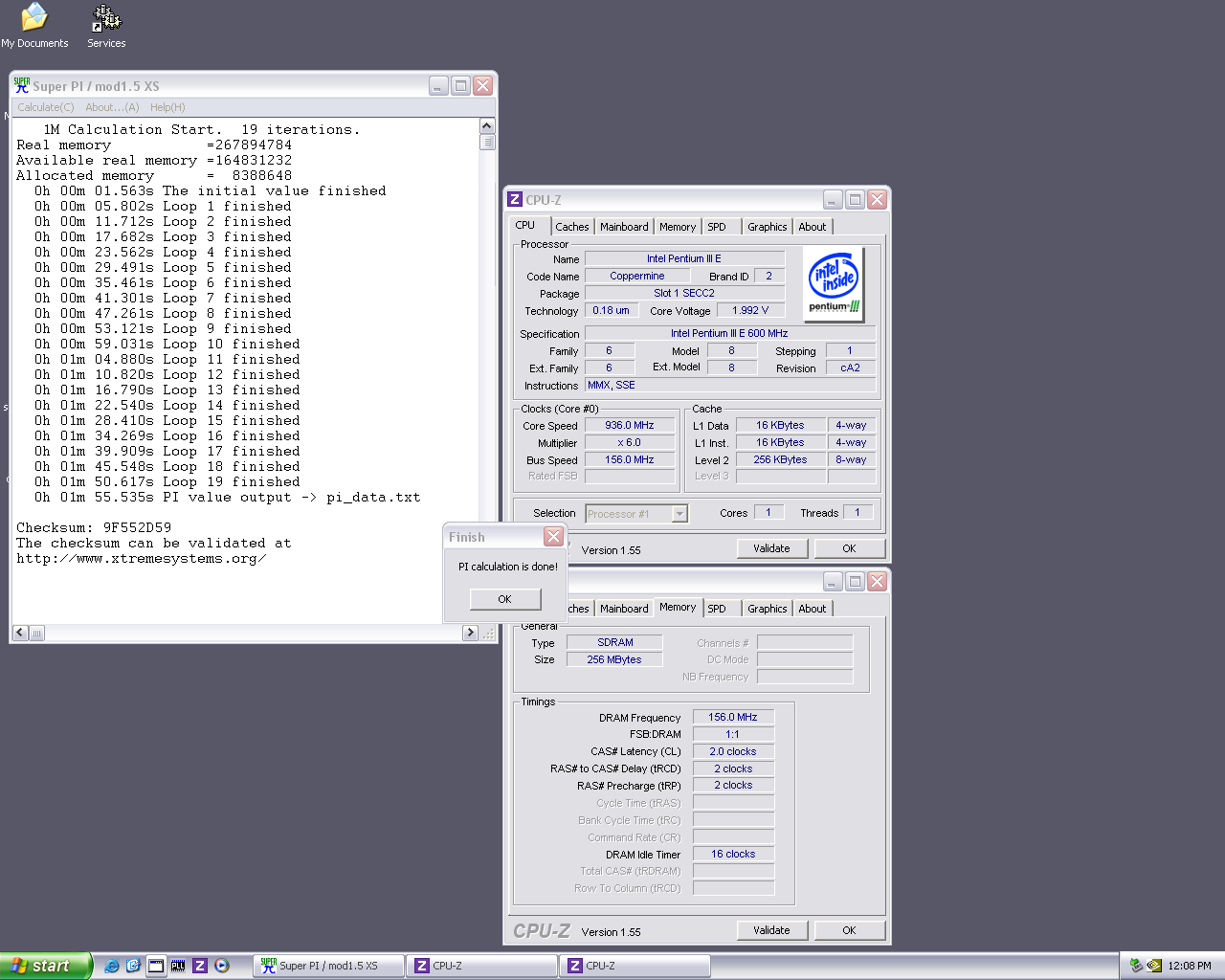Open My Documents desktop icon

point(34,26)
